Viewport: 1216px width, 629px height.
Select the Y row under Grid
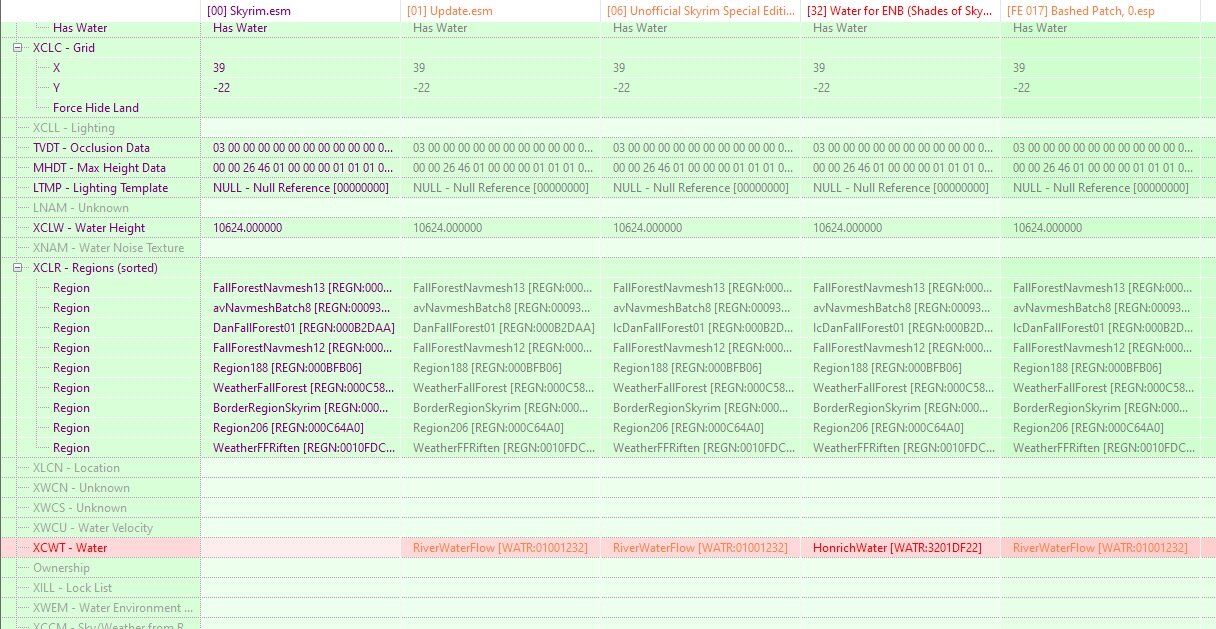tap(57, 88)
